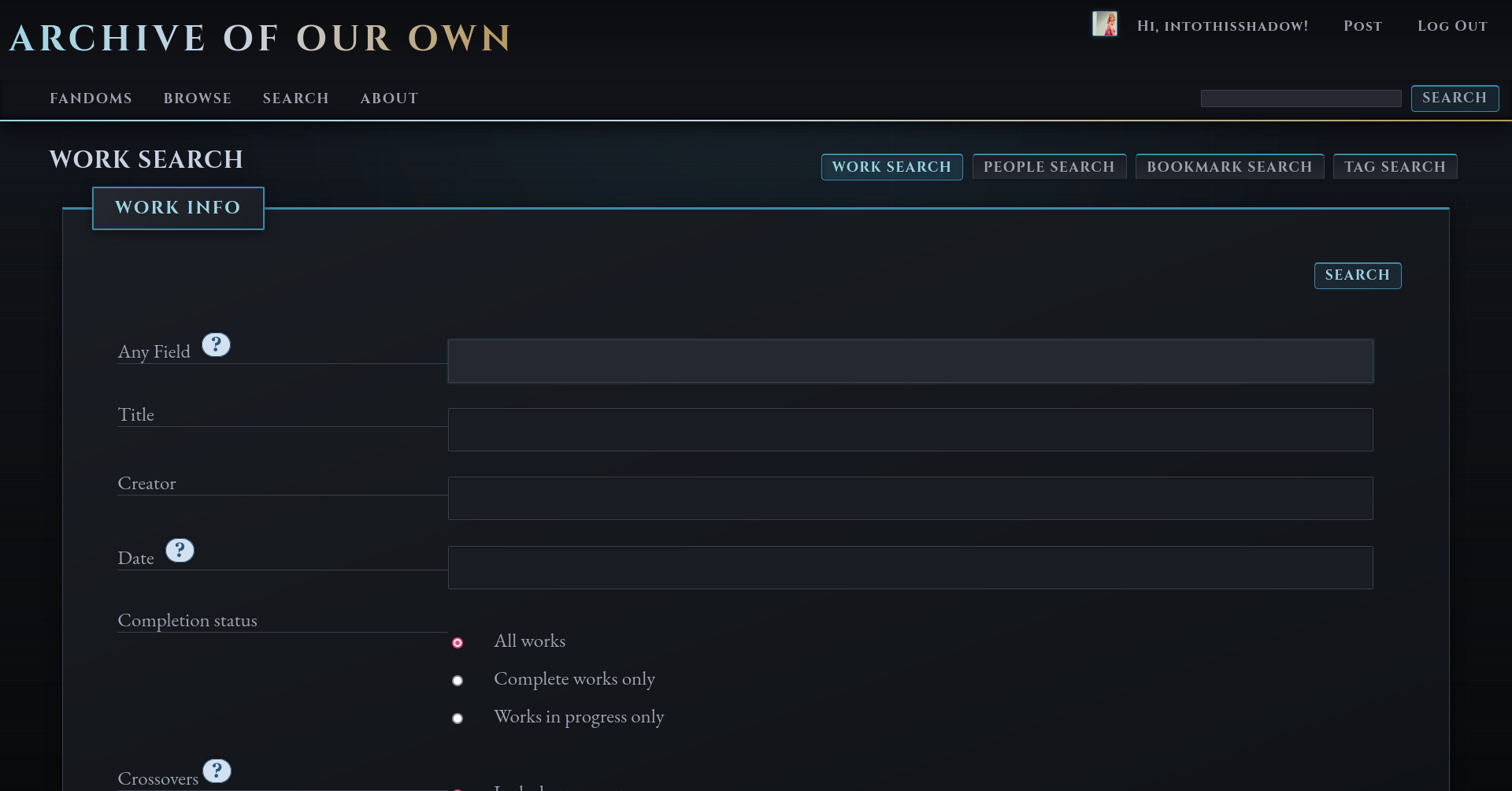
Task: Select the All works radio button
Action: tap(458, 643)
